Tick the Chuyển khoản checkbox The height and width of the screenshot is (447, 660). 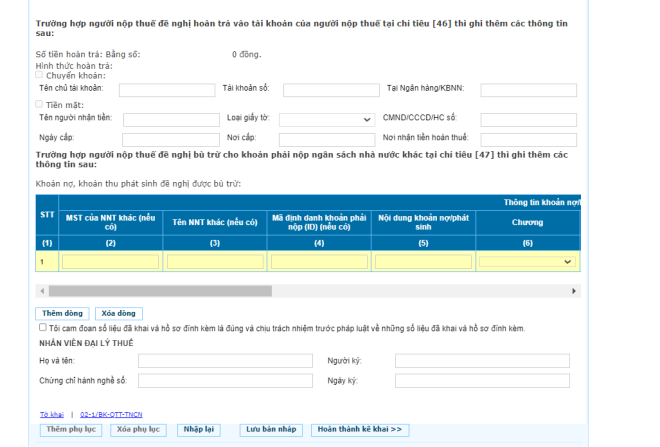coord(40,75)
